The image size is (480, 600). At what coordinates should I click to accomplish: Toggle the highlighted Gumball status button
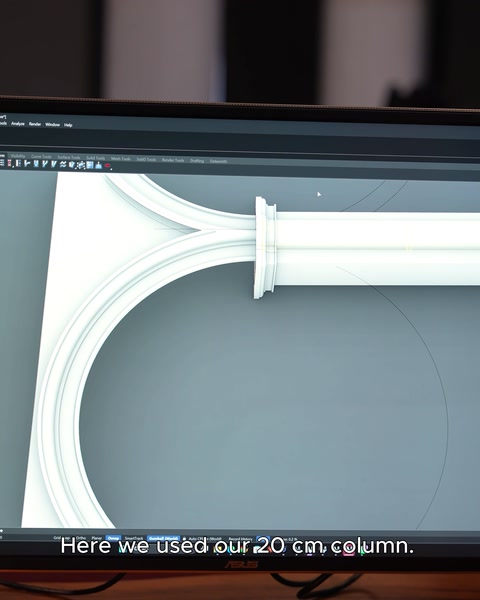click(163, 538)
